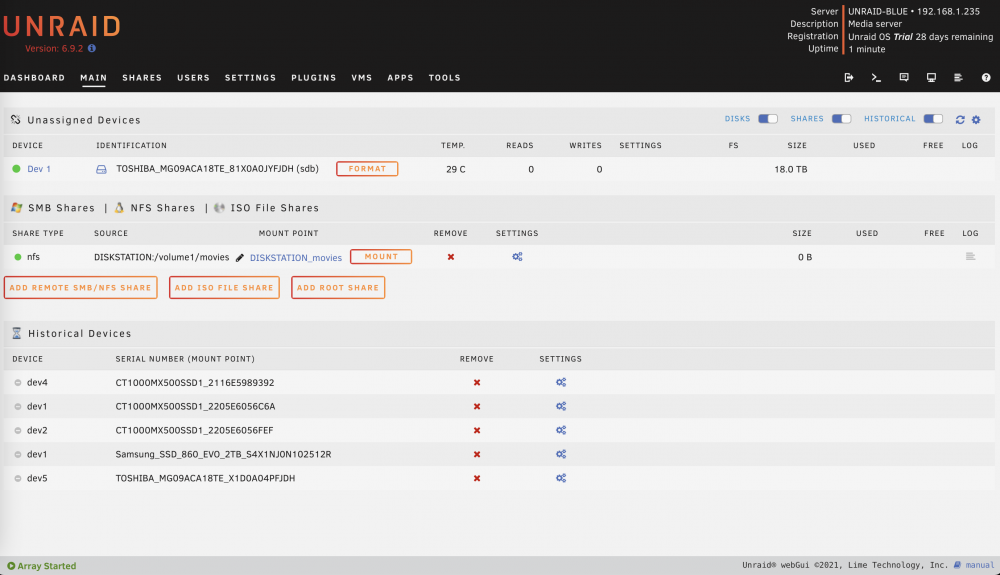Open the SETTINGS tab
1000x575 pixels.
pyautogui.click(x=250, y=78)
